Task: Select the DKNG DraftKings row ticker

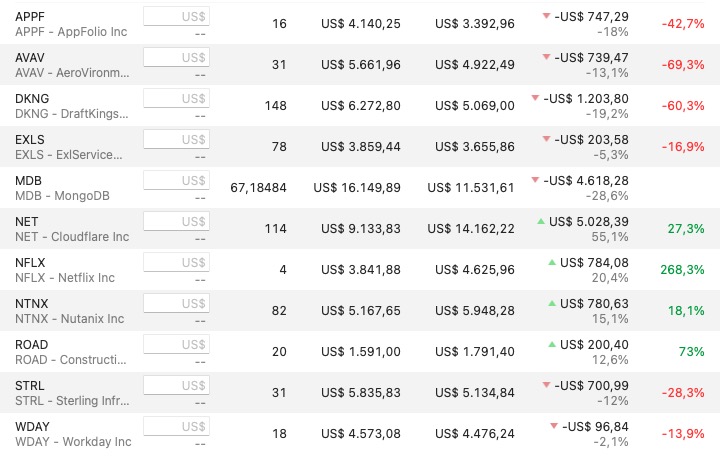Action: 32,99
